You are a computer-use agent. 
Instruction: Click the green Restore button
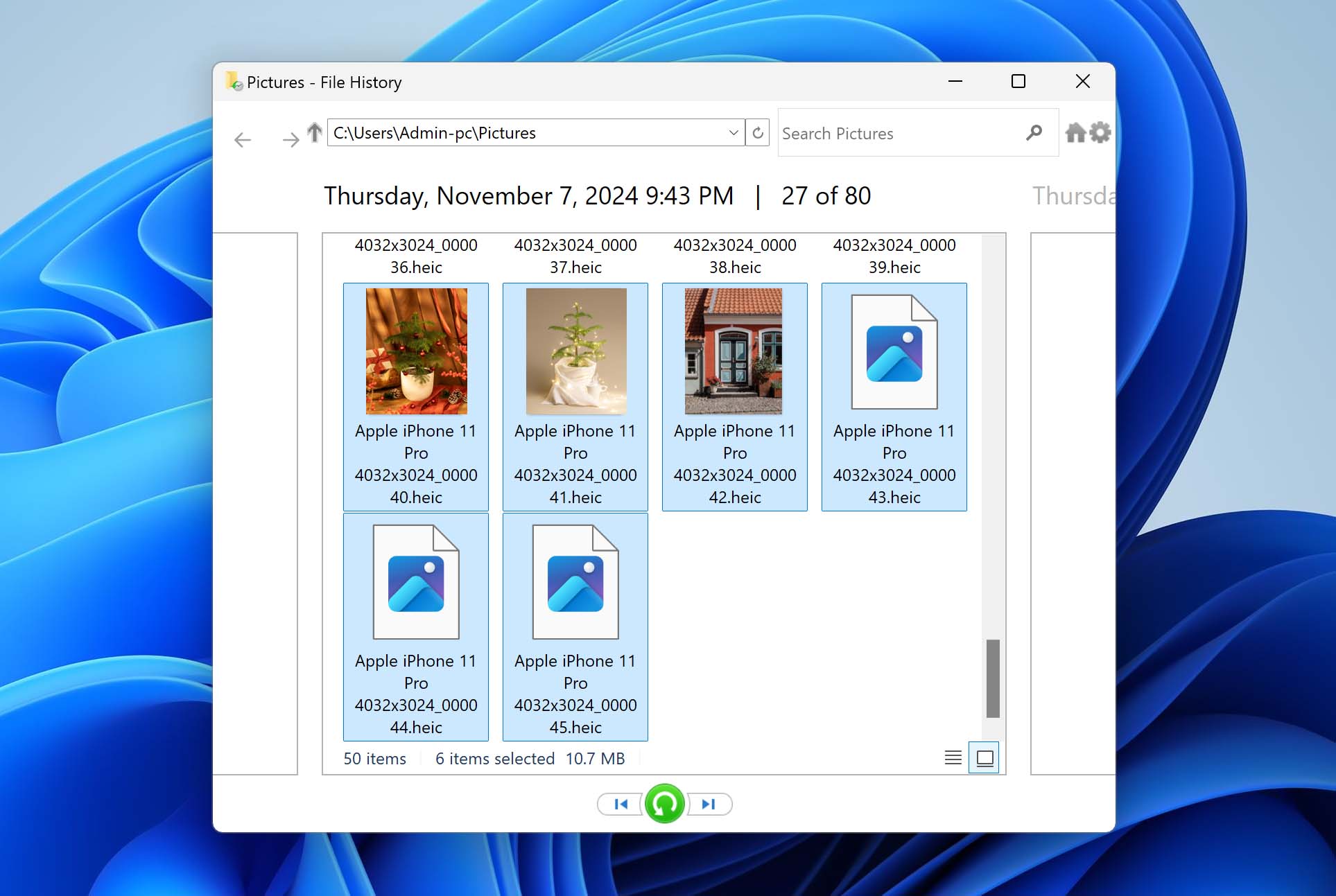pyautogui.click(x=664, y=804)
